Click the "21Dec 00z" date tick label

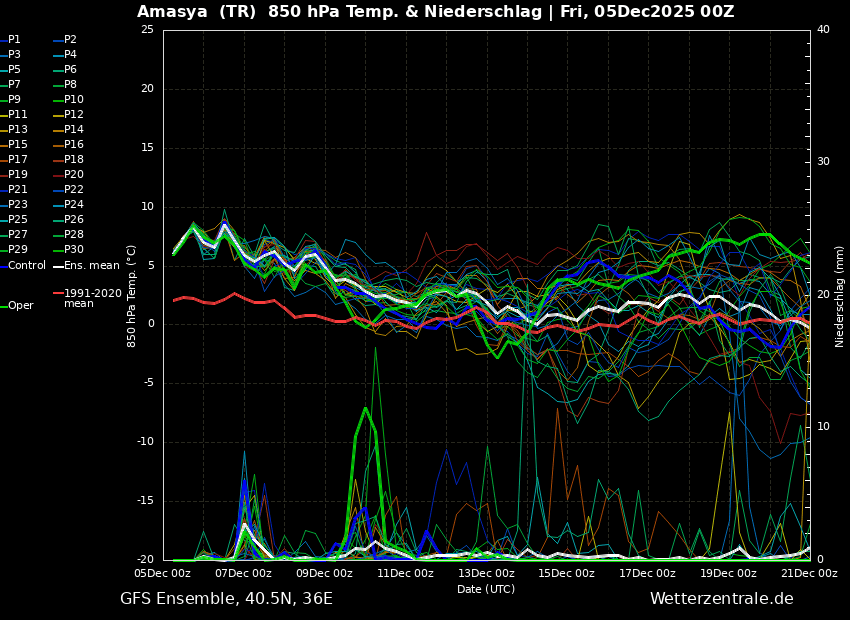click(x=810, y=573)
